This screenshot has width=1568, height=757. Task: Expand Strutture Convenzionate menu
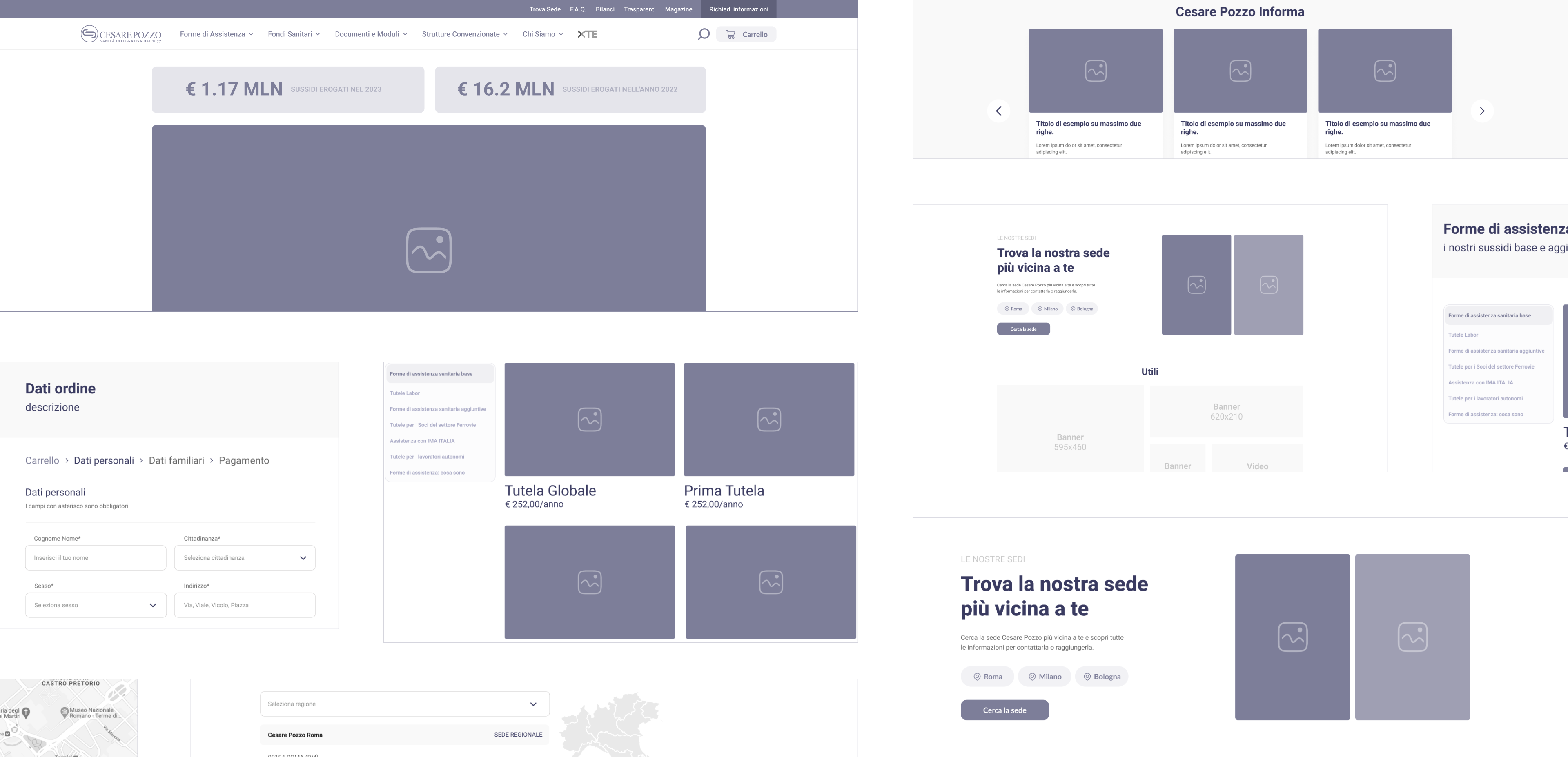(x=464, y=34)
